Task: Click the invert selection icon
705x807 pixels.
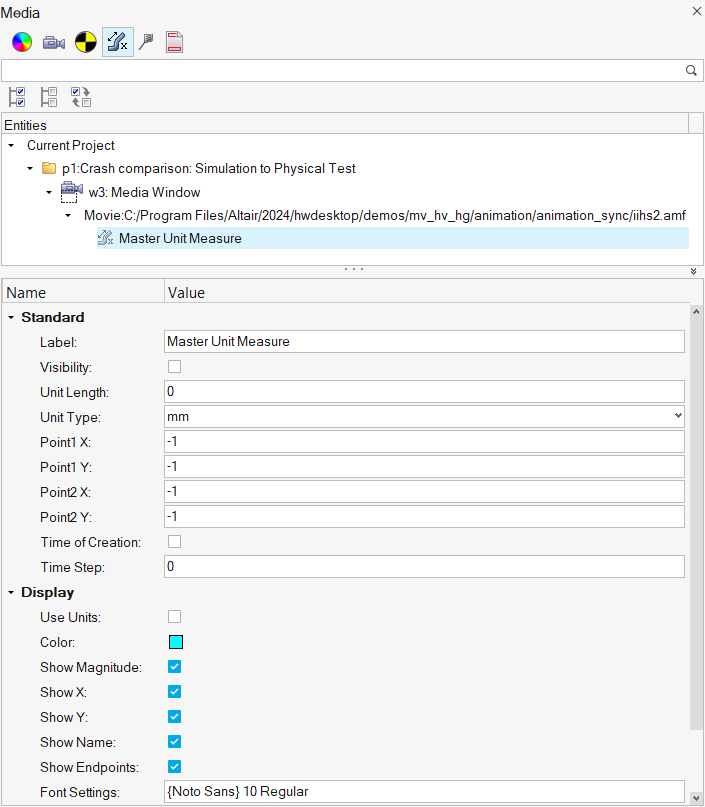Action: pyautogui.click(x=81, y=97)
